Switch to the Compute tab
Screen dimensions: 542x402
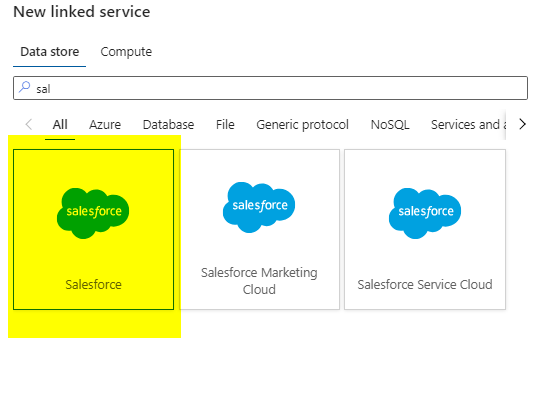pos(126,52)
